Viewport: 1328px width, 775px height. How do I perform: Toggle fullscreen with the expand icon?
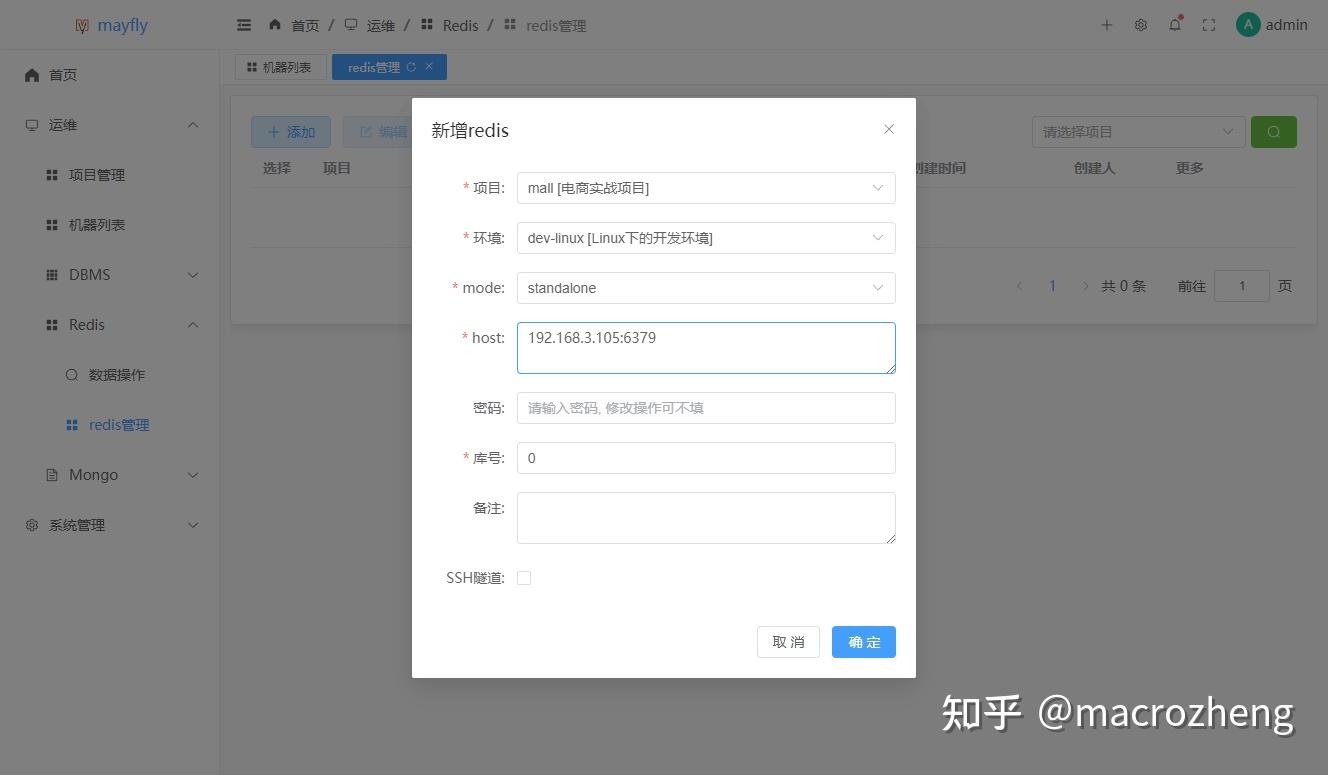point(1208,25)
